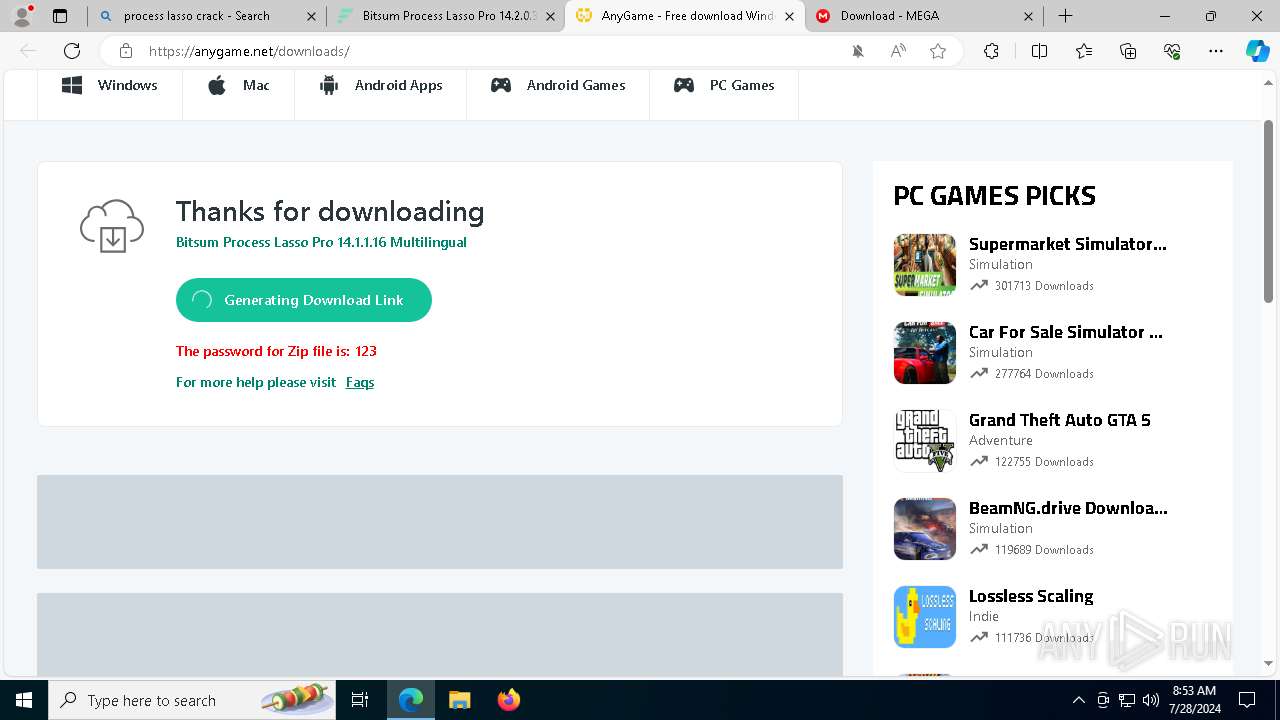The height and width of the screenshot is (720, 1280).
Task: Close the AnyGame tab
Action: pyautogui.click(x=789, y=16)
